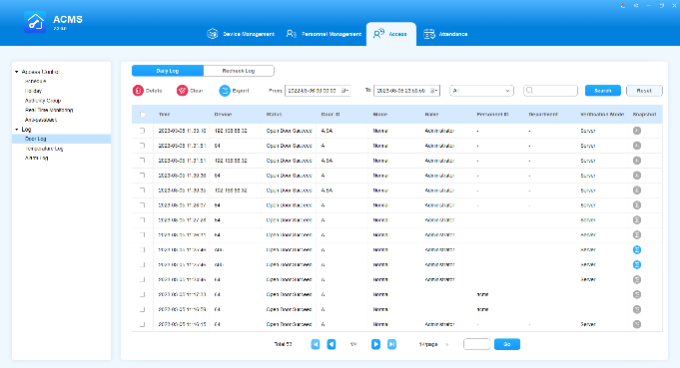
Task: Open the Attendance module
Action: 446,34
